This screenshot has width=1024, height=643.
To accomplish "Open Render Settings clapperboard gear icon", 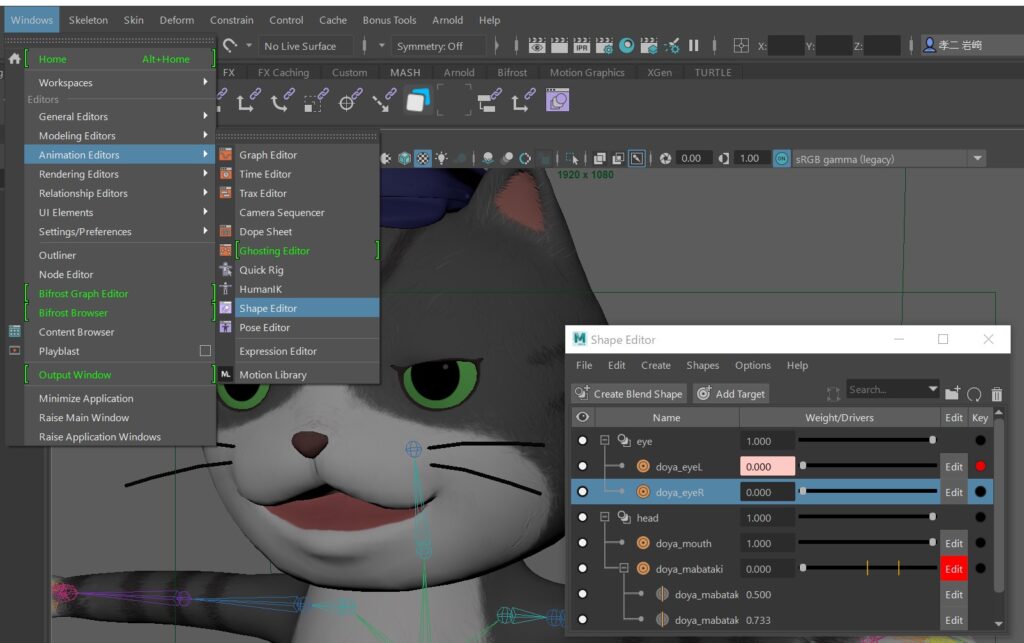I will pyautogui.click(x=604, y=45).
